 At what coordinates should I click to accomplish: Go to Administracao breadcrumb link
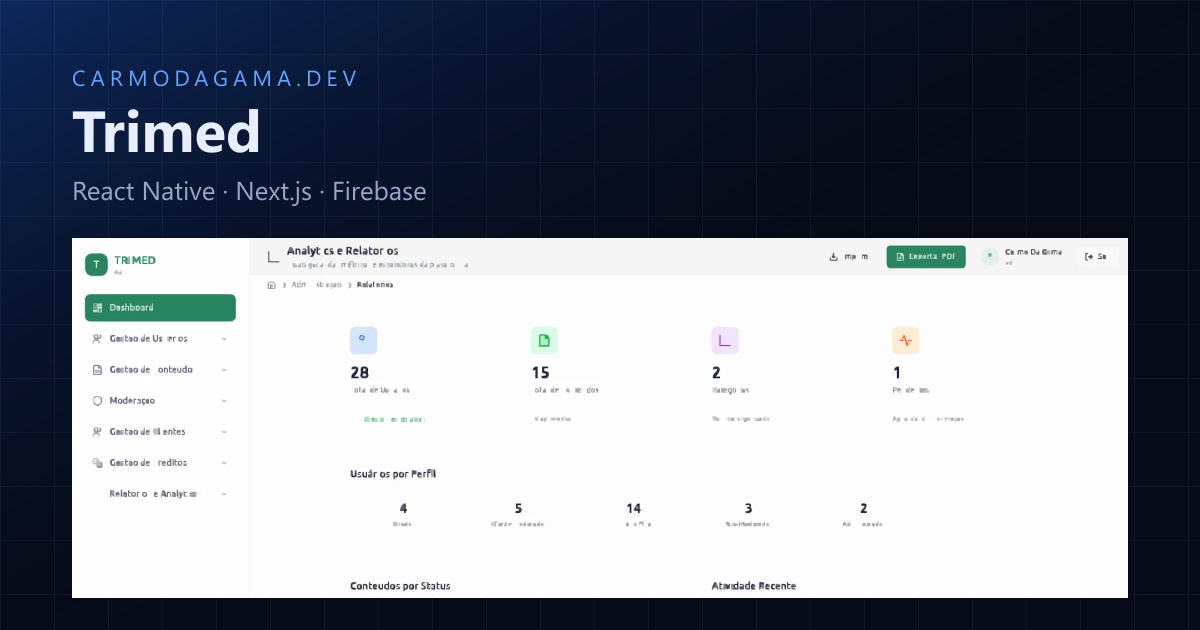316,285
